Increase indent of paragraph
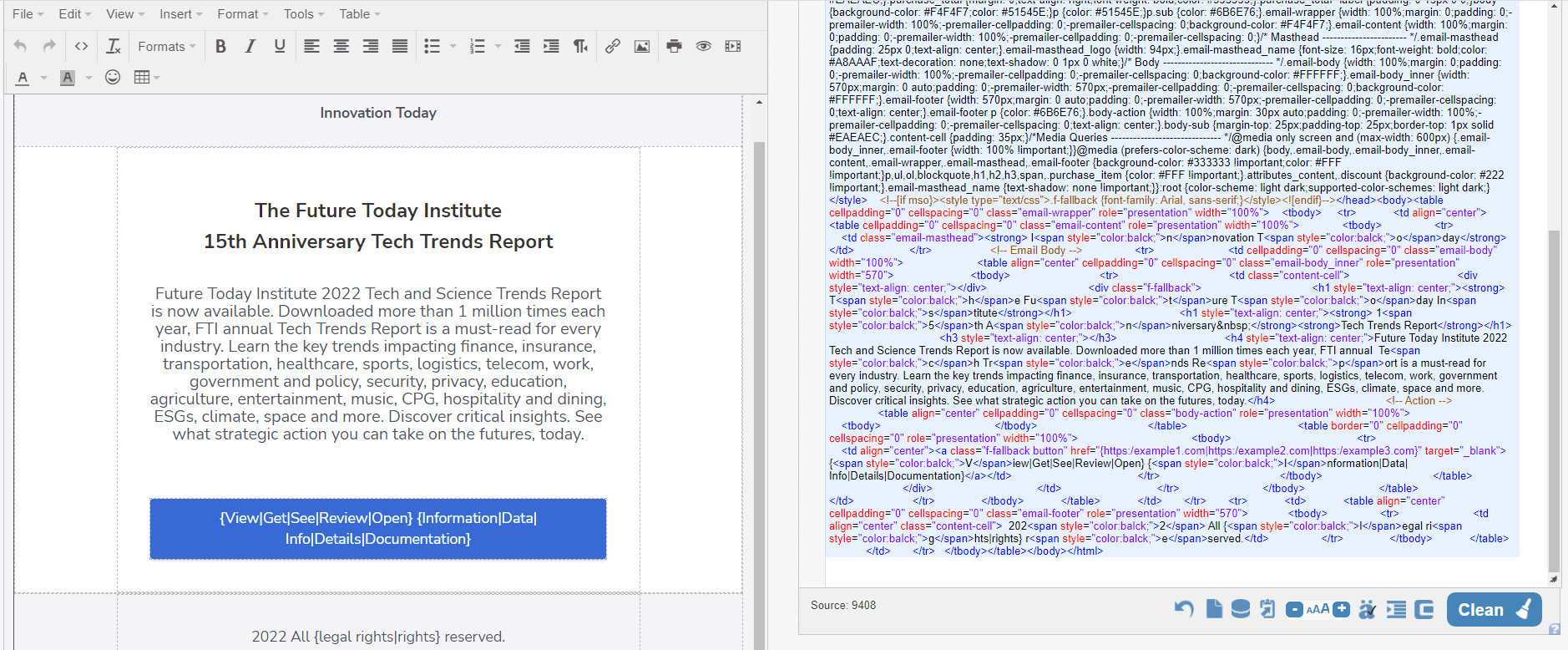The height and width of the screenshot is (650, 1568). coord(551,46)
